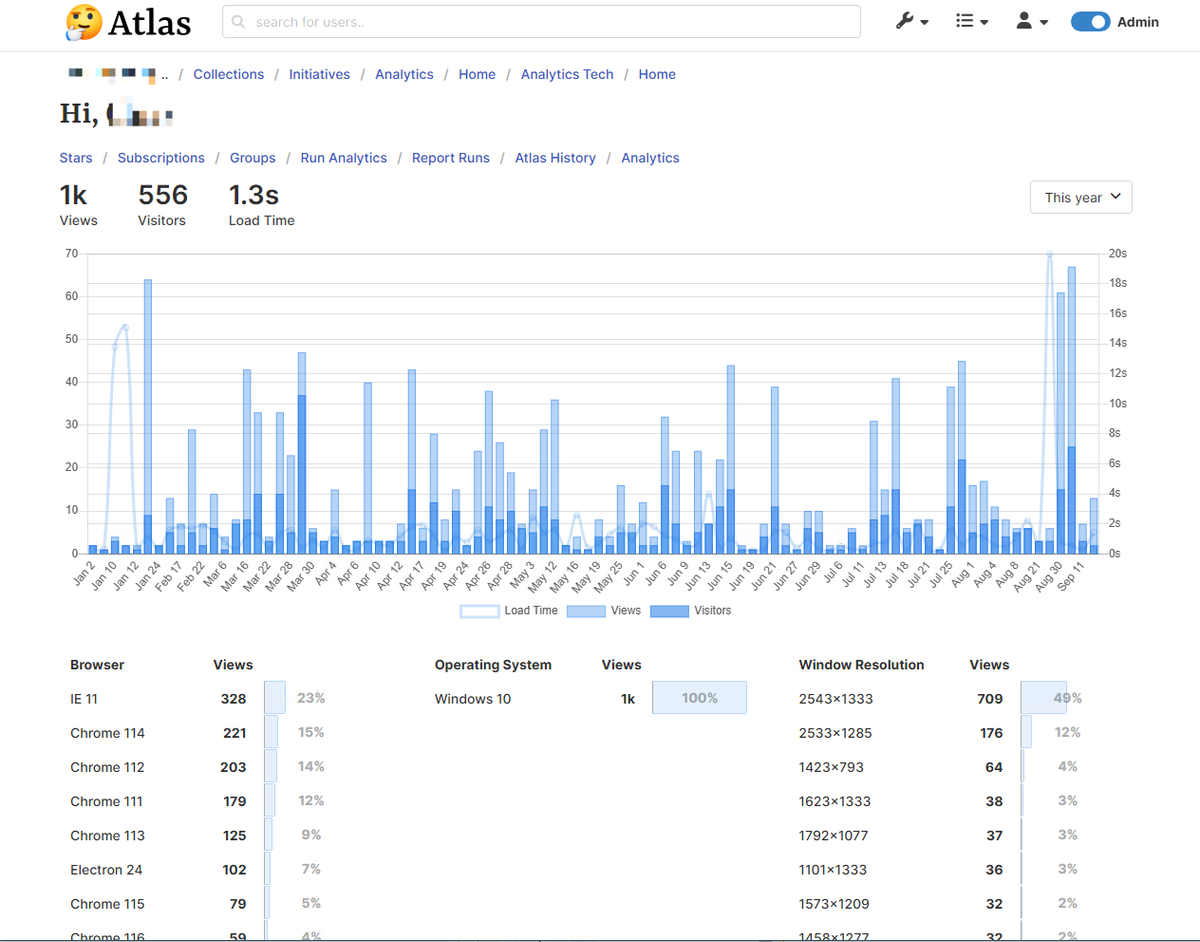Go to the Analytics Tech breadcrumb
This screenshot has width=1200, height=942.
click(x=567, y=74)
